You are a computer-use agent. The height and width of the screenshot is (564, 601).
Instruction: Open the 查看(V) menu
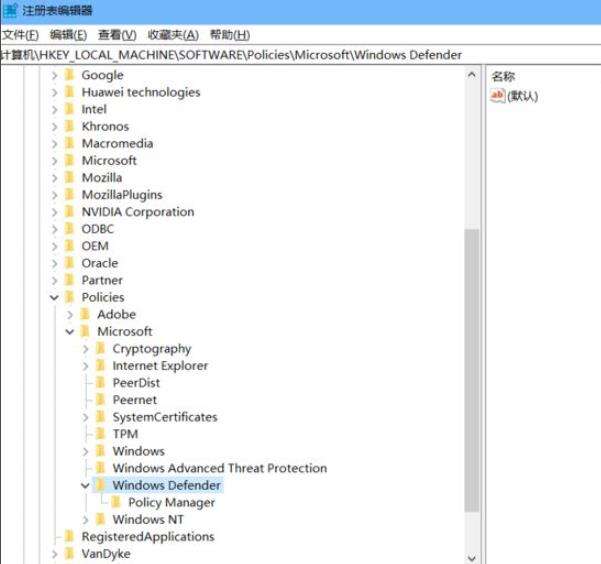coord(117,35)
